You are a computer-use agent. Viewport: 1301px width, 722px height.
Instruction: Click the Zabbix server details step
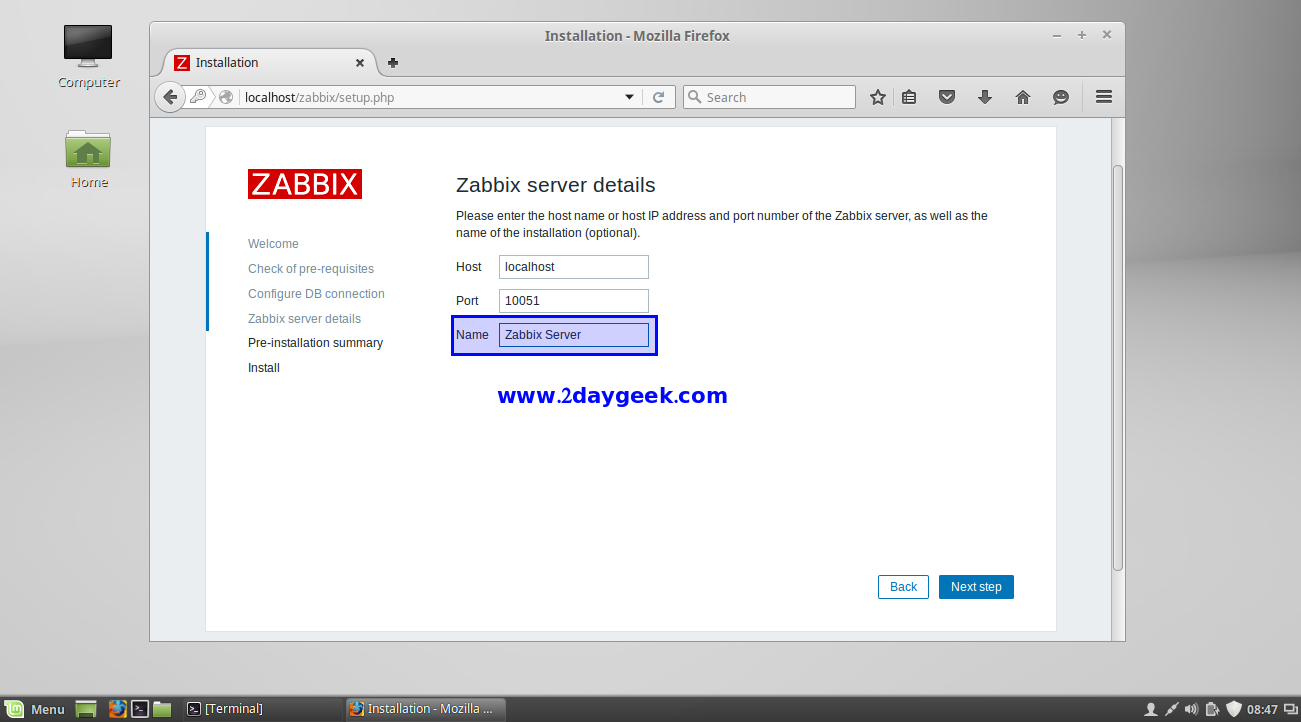click(x=304, y=319)
